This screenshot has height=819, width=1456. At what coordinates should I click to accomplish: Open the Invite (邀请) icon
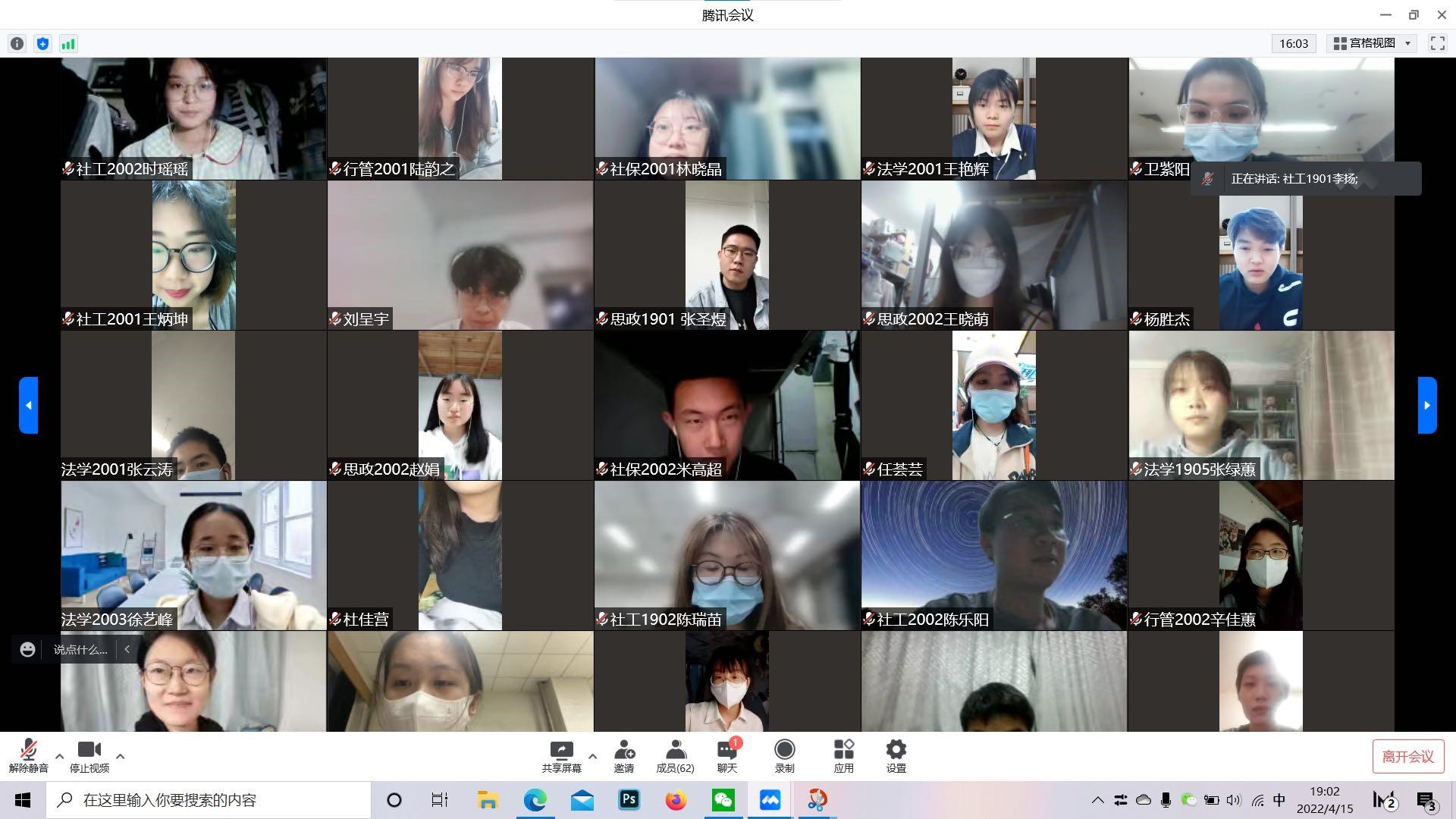(624, 756)
